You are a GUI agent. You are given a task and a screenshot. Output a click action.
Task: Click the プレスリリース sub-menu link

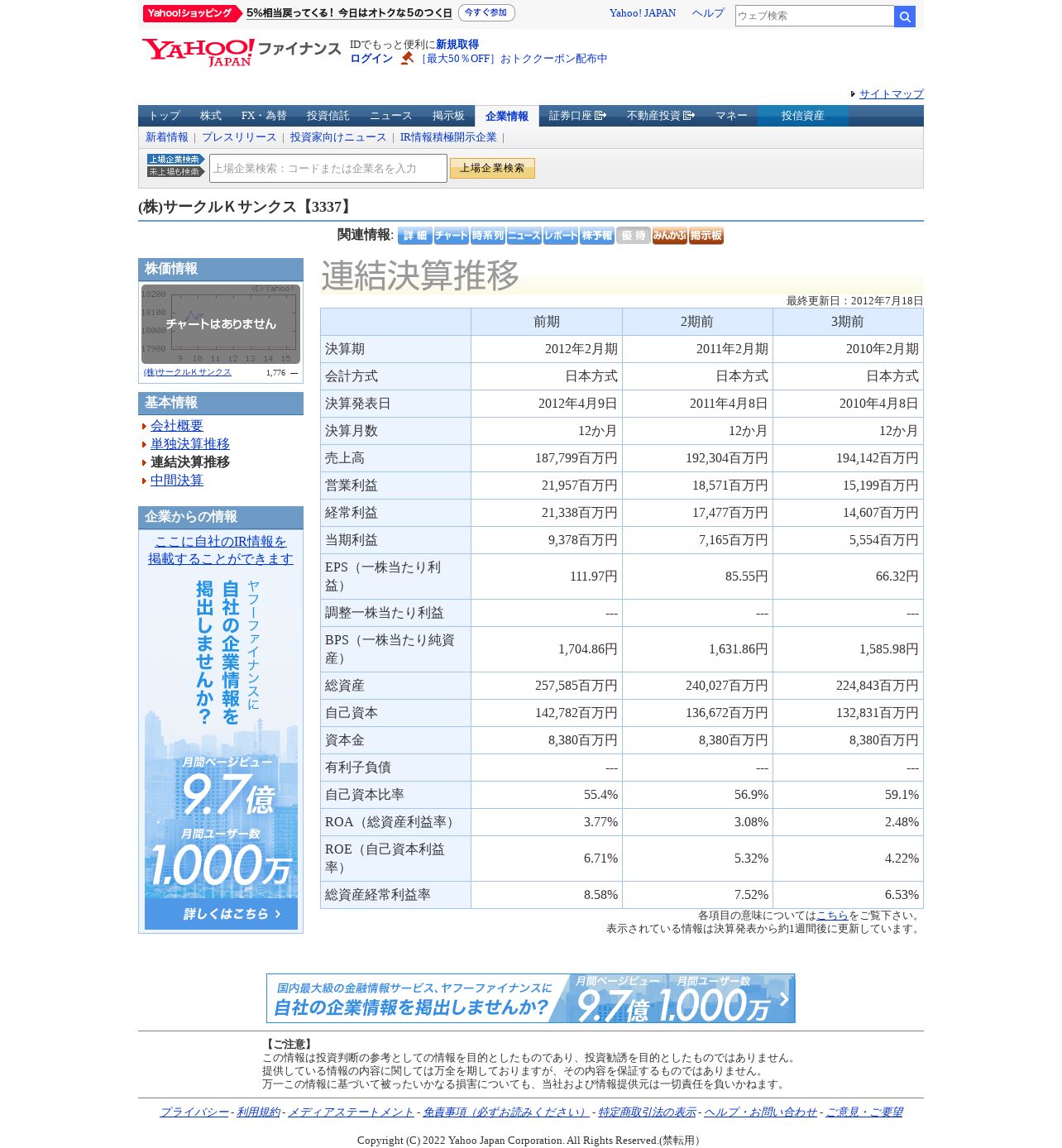[239, 137]
